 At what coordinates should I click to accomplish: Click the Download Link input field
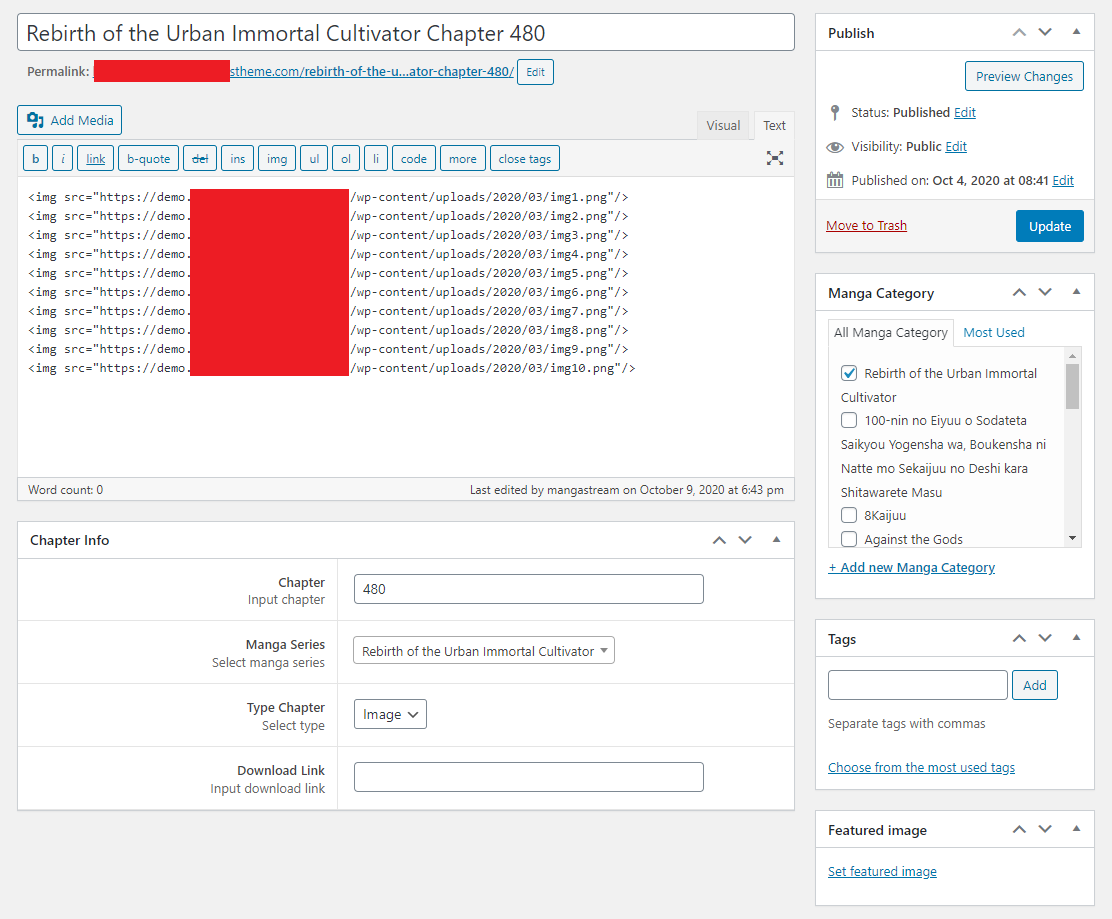(528, 777)
